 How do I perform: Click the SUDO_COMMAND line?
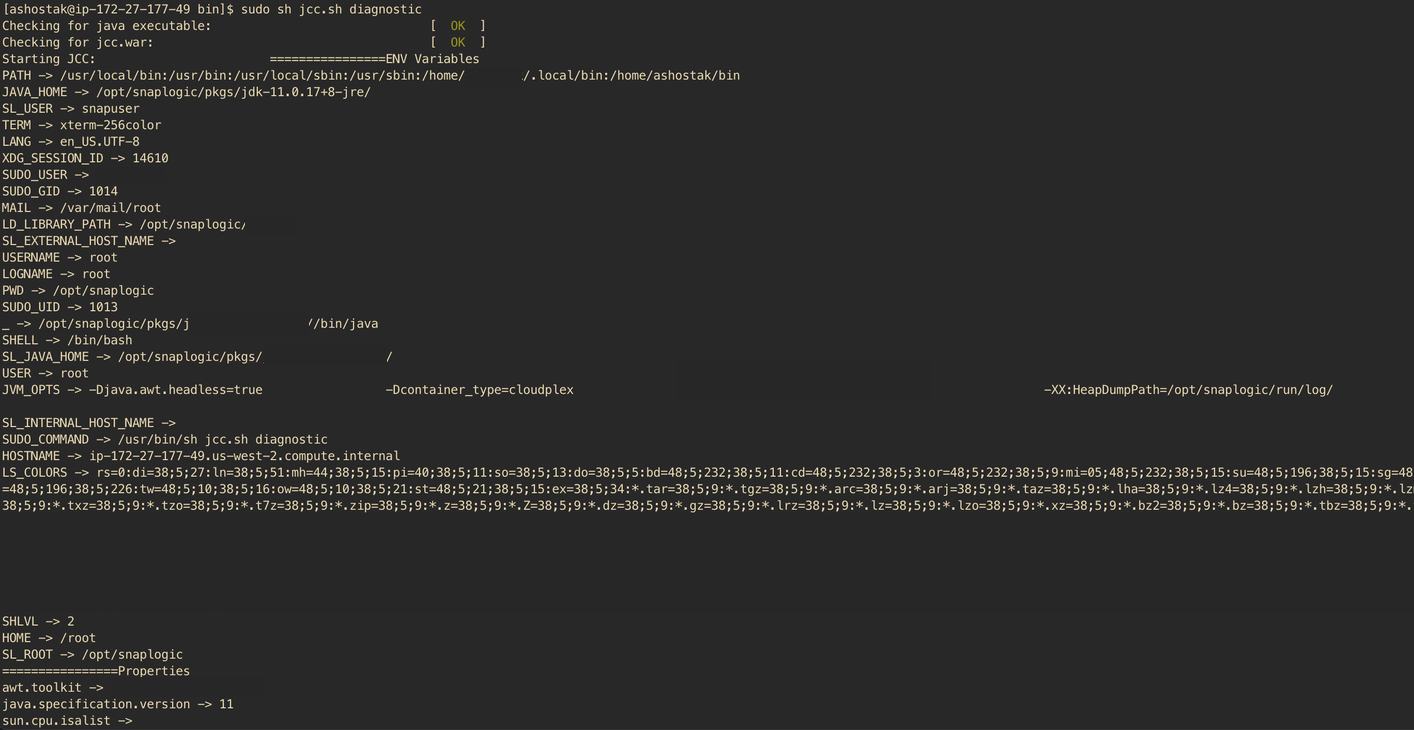pyautogui.click(x=164, y=439)
